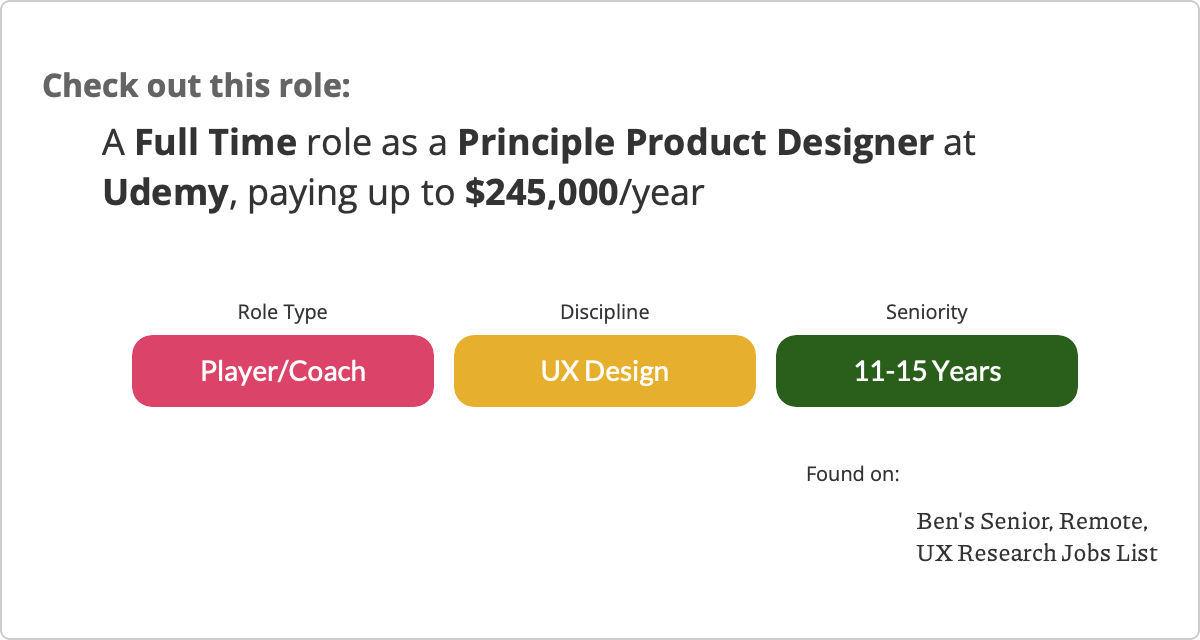Click the bold "Full Time" text

click(x=216, y=144)
